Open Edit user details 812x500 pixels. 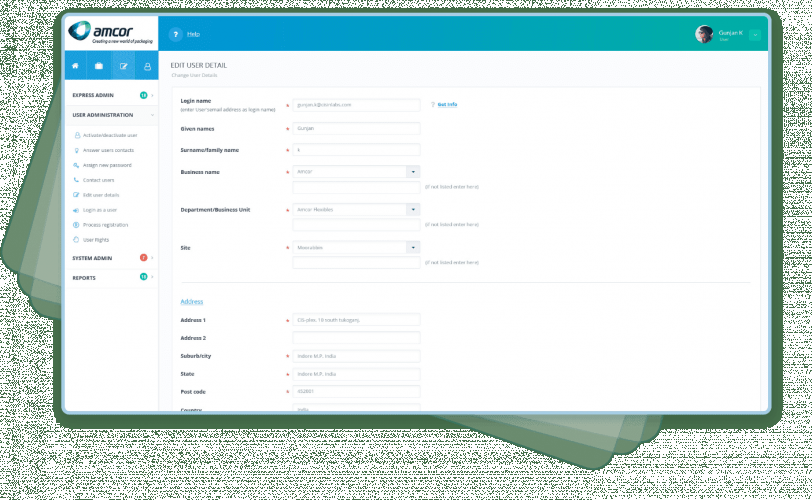coord(101,195)
